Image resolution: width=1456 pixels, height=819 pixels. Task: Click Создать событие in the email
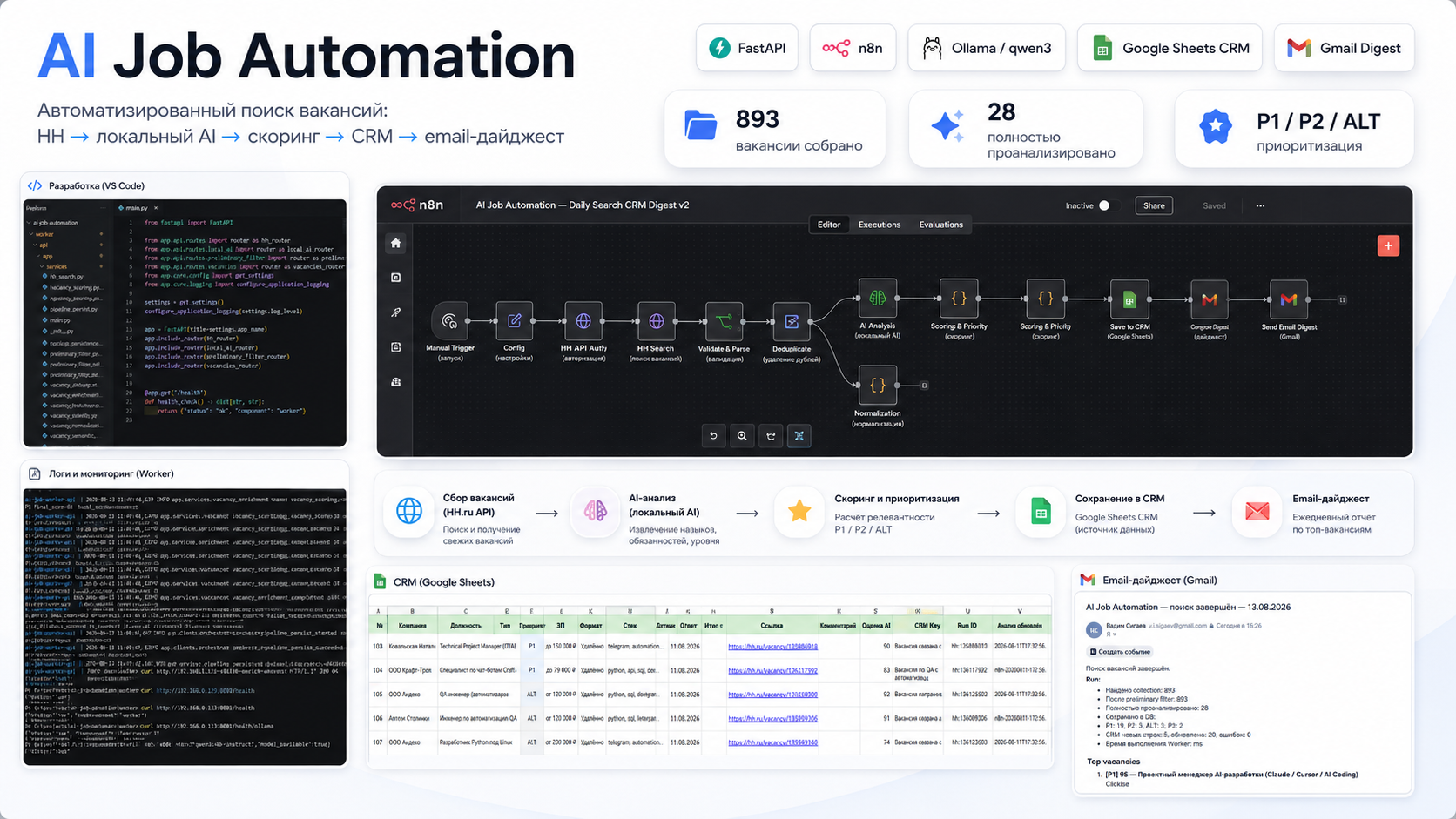pyautogui.click(x=1120, y=652)
